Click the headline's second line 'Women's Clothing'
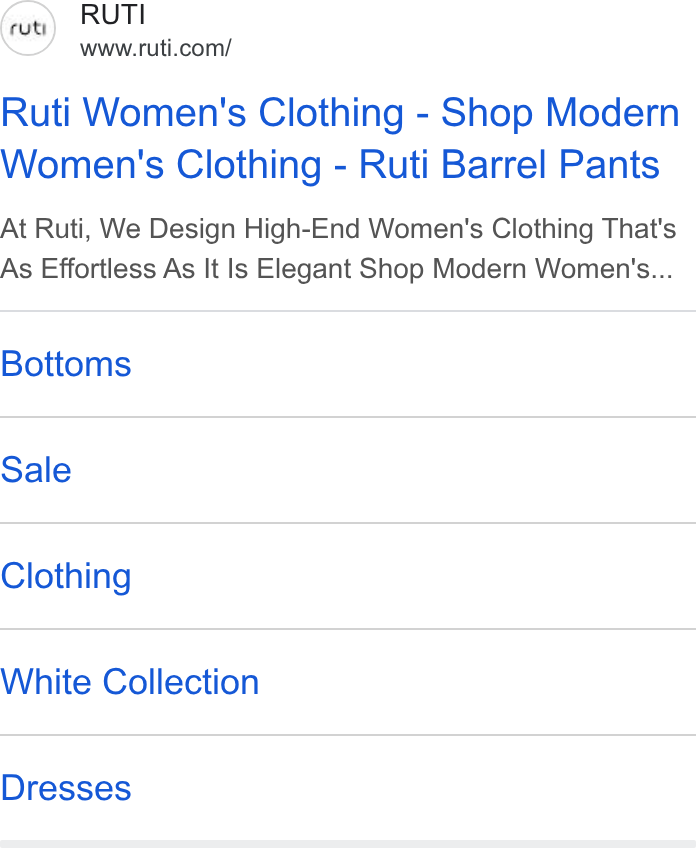 pos(161,164)
